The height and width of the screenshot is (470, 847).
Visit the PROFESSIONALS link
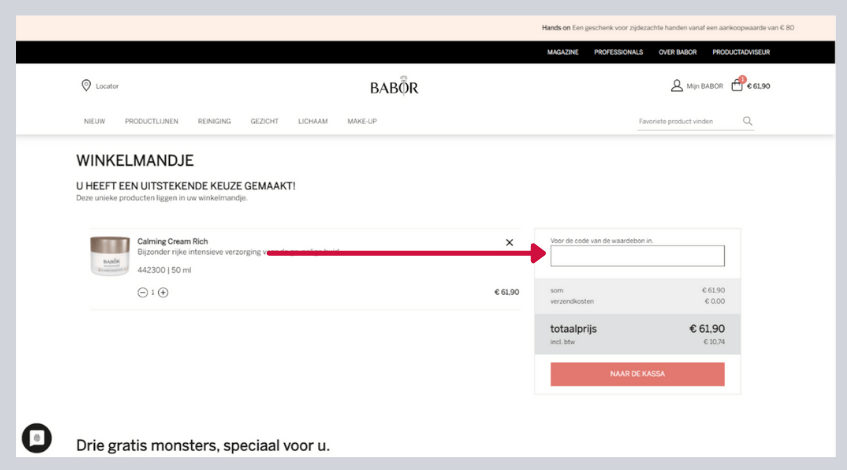[x=619, y=52]
